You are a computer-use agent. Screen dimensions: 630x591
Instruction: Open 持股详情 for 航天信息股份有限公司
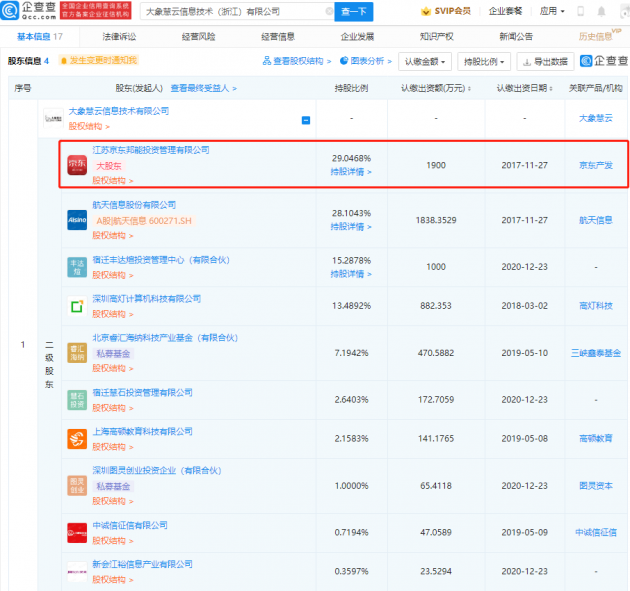[x=351, y=227]
